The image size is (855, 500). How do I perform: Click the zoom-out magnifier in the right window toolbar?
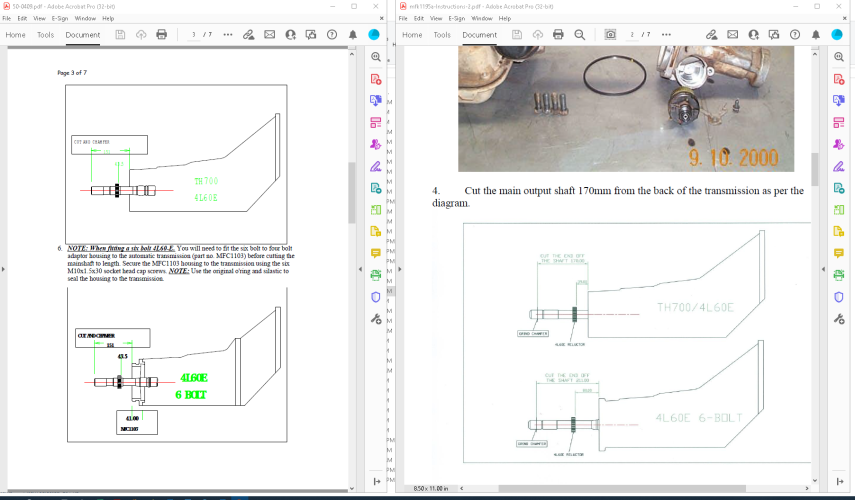(x=580, y=34)
